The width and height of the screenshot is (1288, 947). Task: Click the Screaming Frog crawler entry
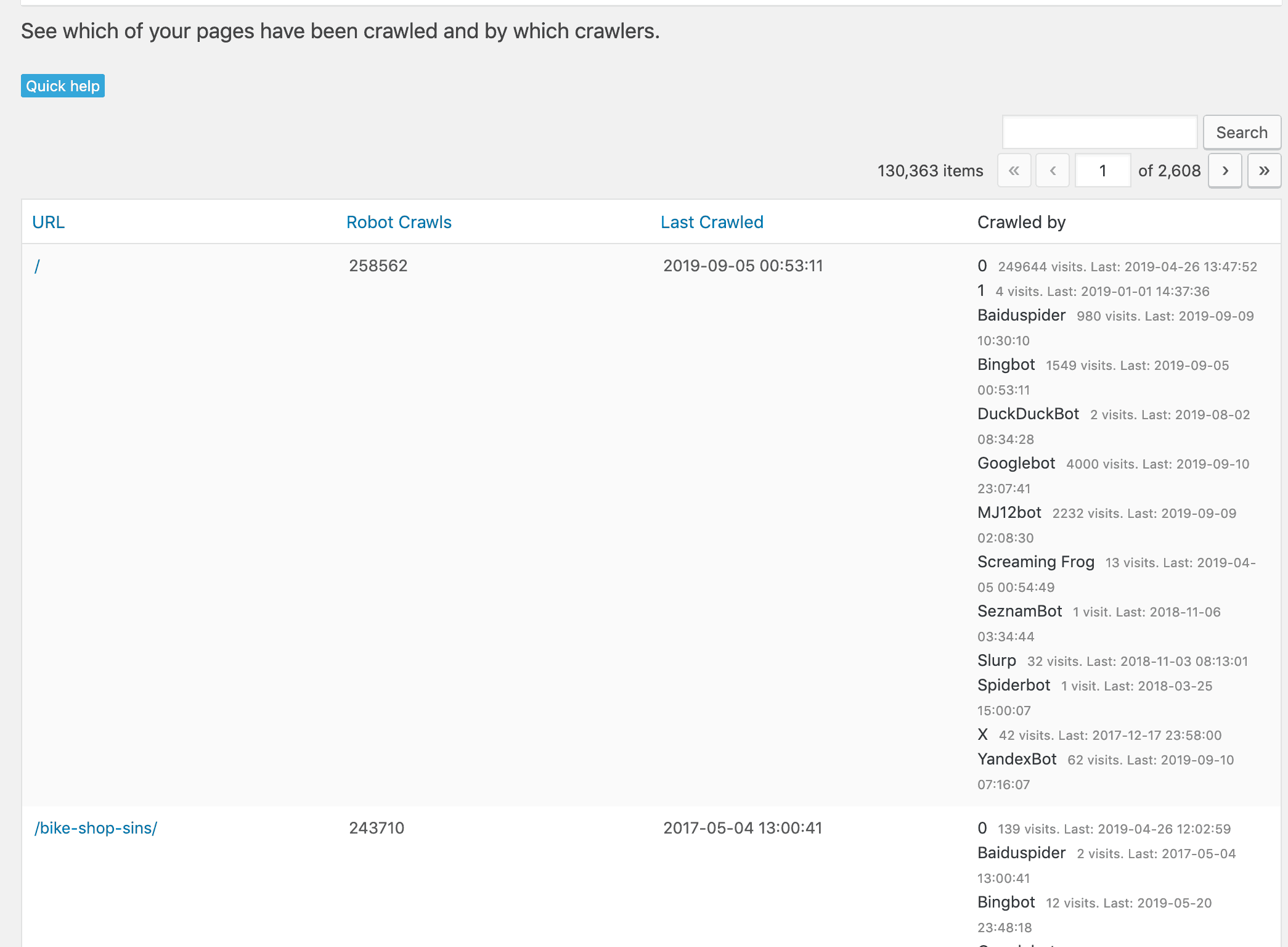point(1117,574)
